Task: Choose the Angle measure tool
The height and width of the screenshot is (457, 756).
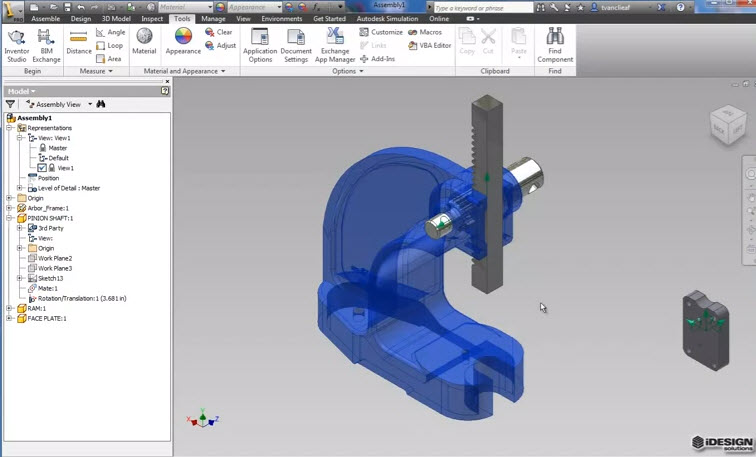Action: [111, 32]
